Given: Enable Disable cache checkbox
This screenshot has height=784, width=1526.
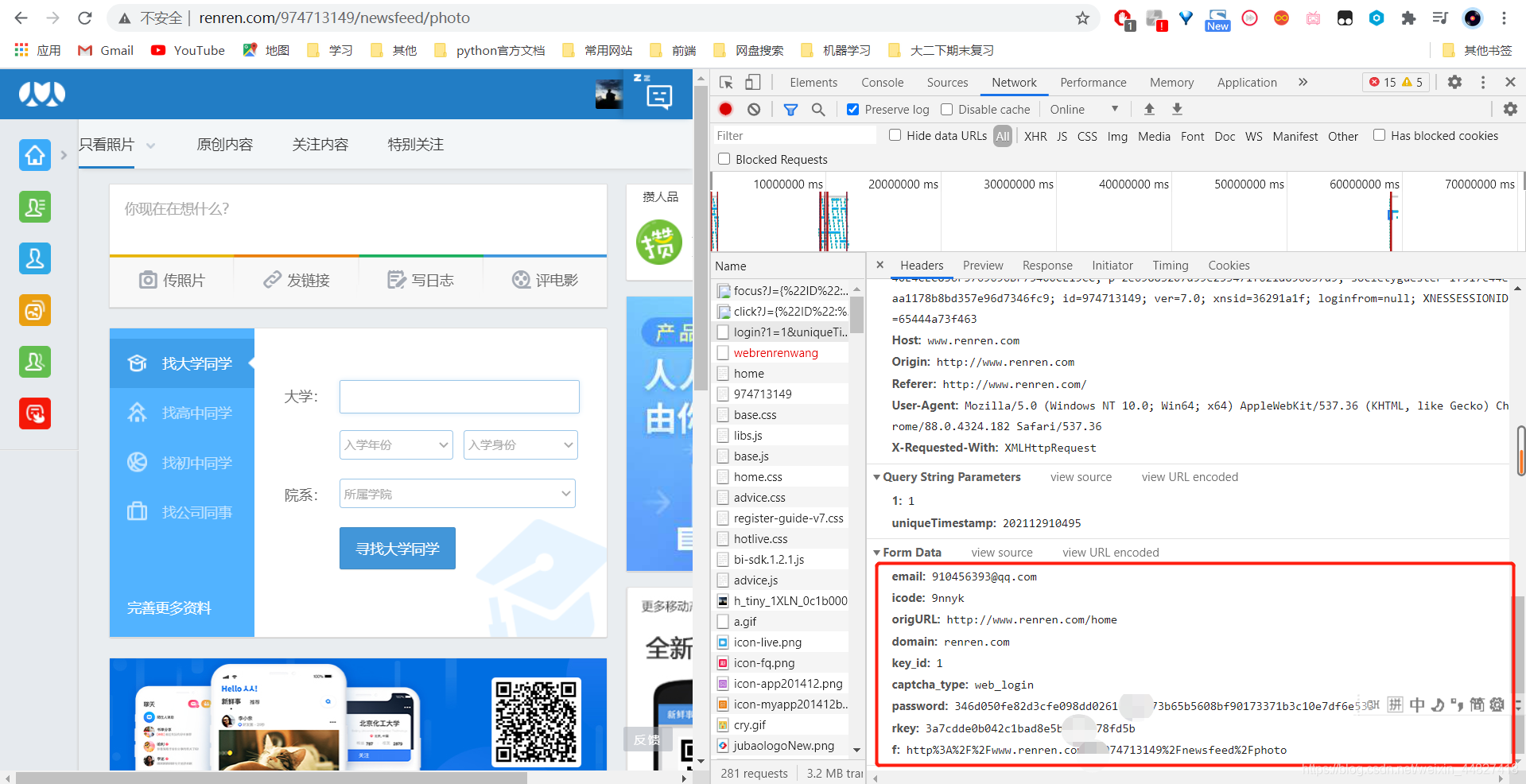Looking at the screenshot, I should coord(946,110).
